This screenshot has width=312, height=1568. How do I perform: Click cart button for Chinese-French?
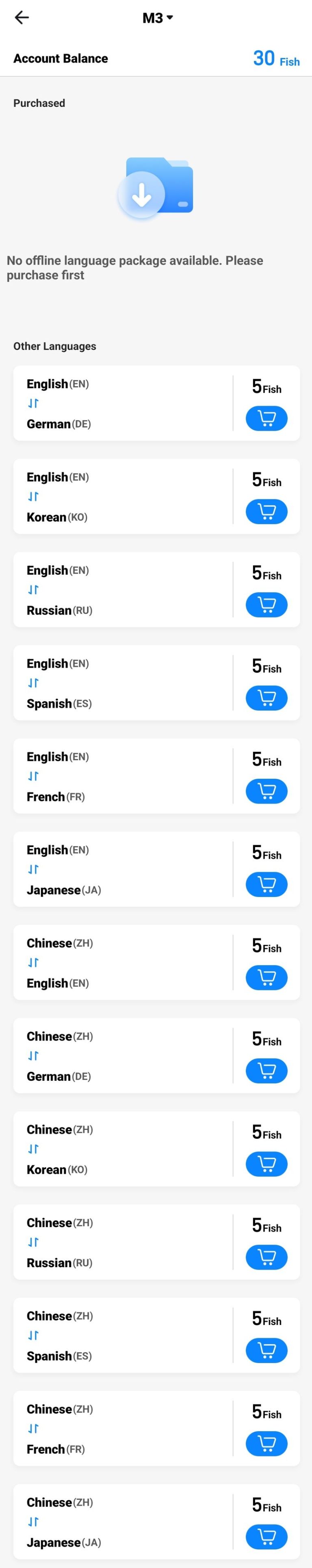[266, 1442]
